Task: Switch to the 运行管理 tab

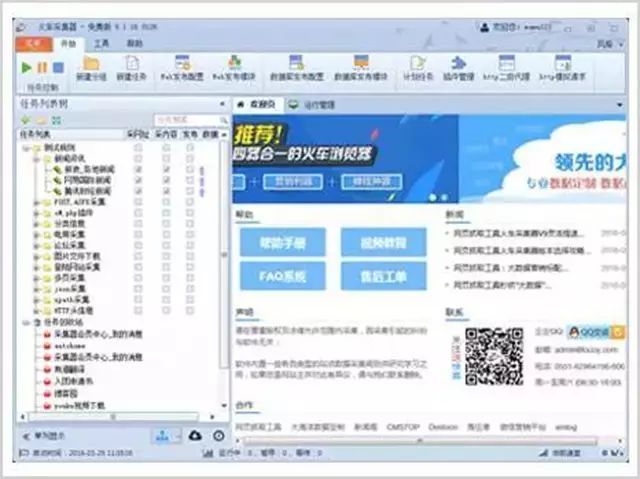Action: [319, 103]
